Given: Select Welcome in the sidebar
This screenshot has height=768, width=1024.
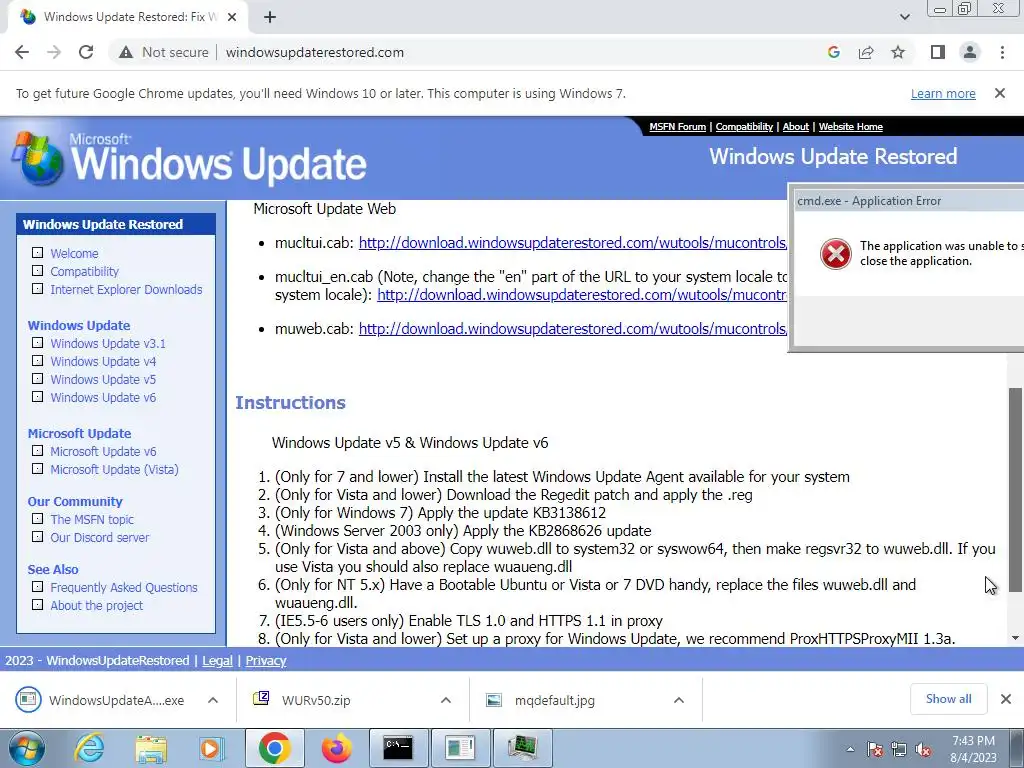Looking at the screenshot, I should click(x=74, y=253).
